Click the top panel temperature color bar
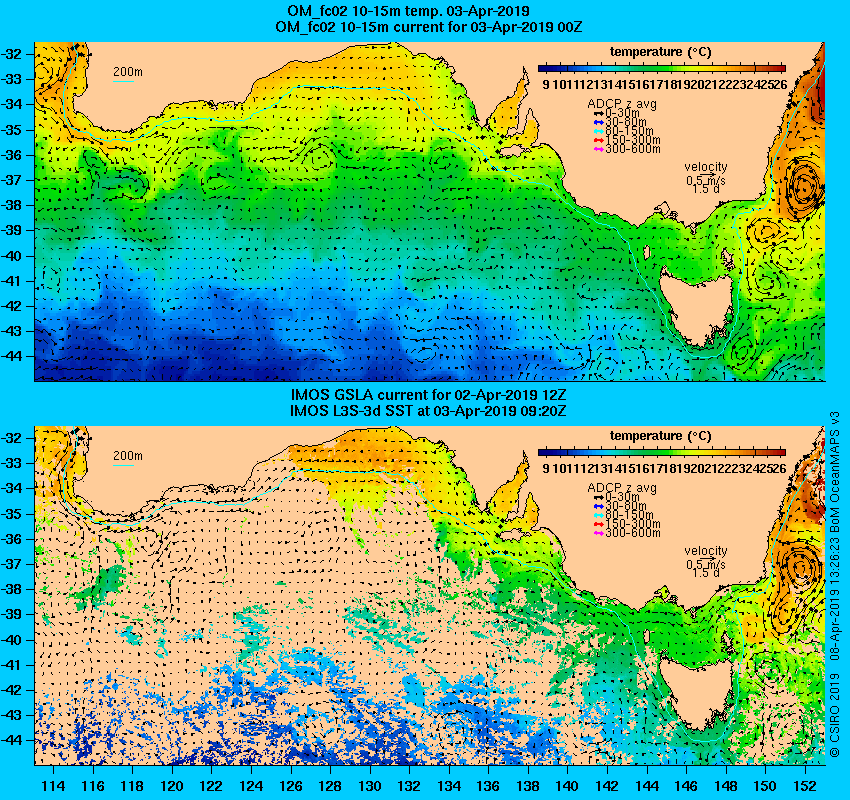Viewport: 850px width, 800px height. [x=661, y=68]
